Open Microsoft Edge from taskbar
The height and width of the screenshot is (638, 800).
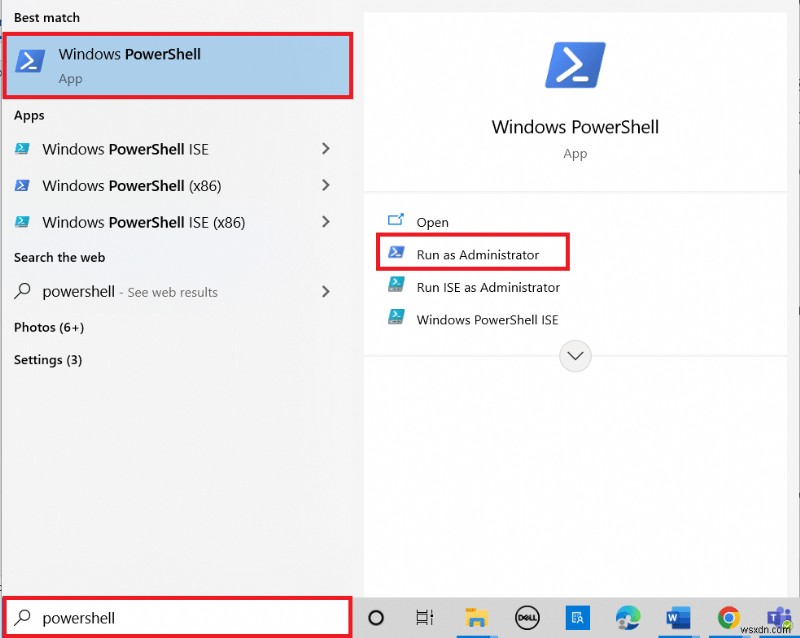pos(628,617)
